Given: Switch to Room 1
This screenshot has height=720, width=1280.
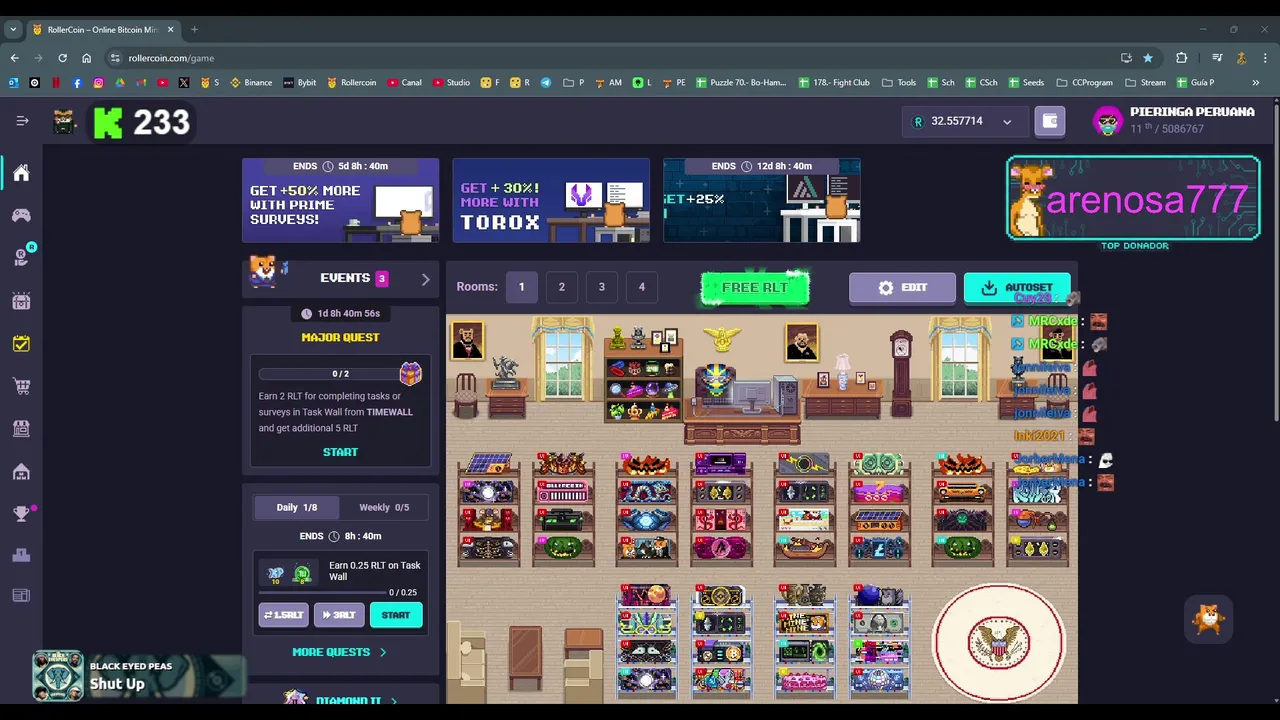Looking at the screenshot, I should click(521, 287).
